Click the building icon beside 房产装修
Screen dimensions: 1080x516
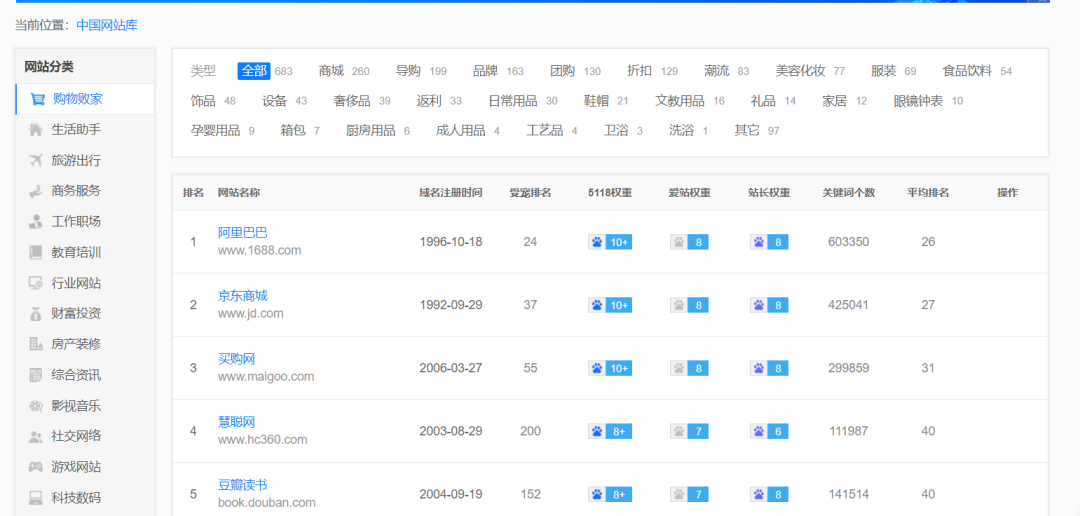click(x=36, y=344)
